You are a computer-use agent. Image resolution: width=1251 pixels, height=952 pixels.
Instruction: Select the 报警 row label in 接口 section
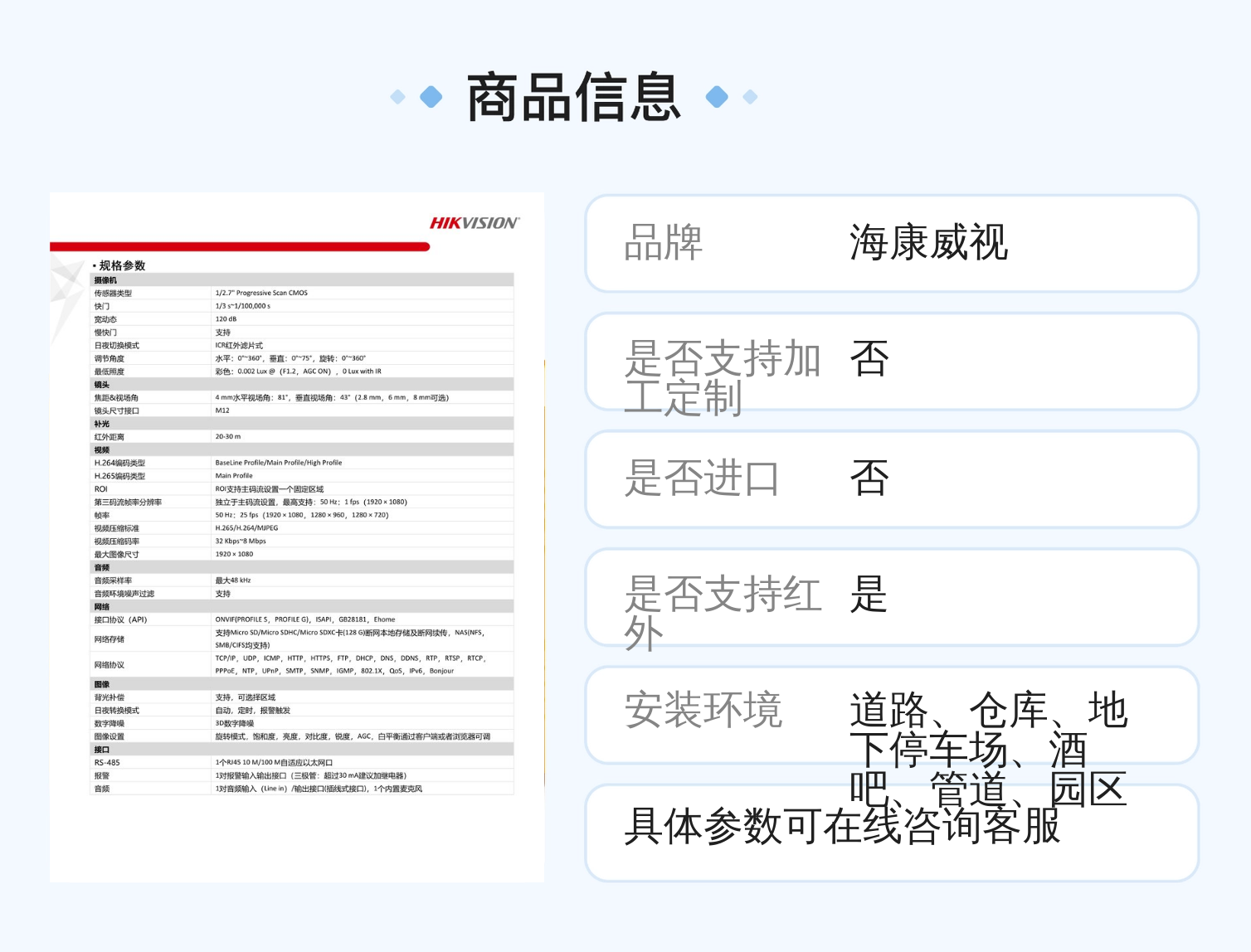(102, 776)
